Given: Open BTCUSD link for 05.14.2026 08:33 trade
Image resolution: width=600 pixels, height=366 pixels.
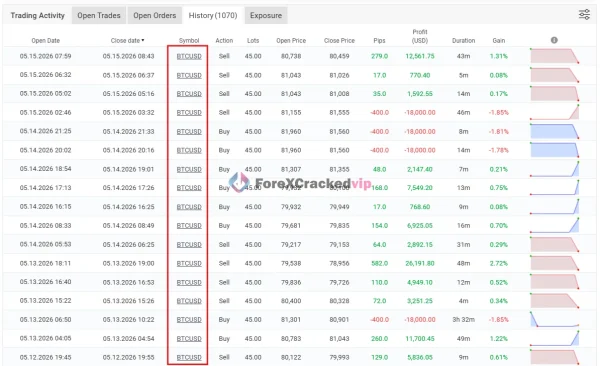Looking at the screenshot, I should (x=189, y=226).
